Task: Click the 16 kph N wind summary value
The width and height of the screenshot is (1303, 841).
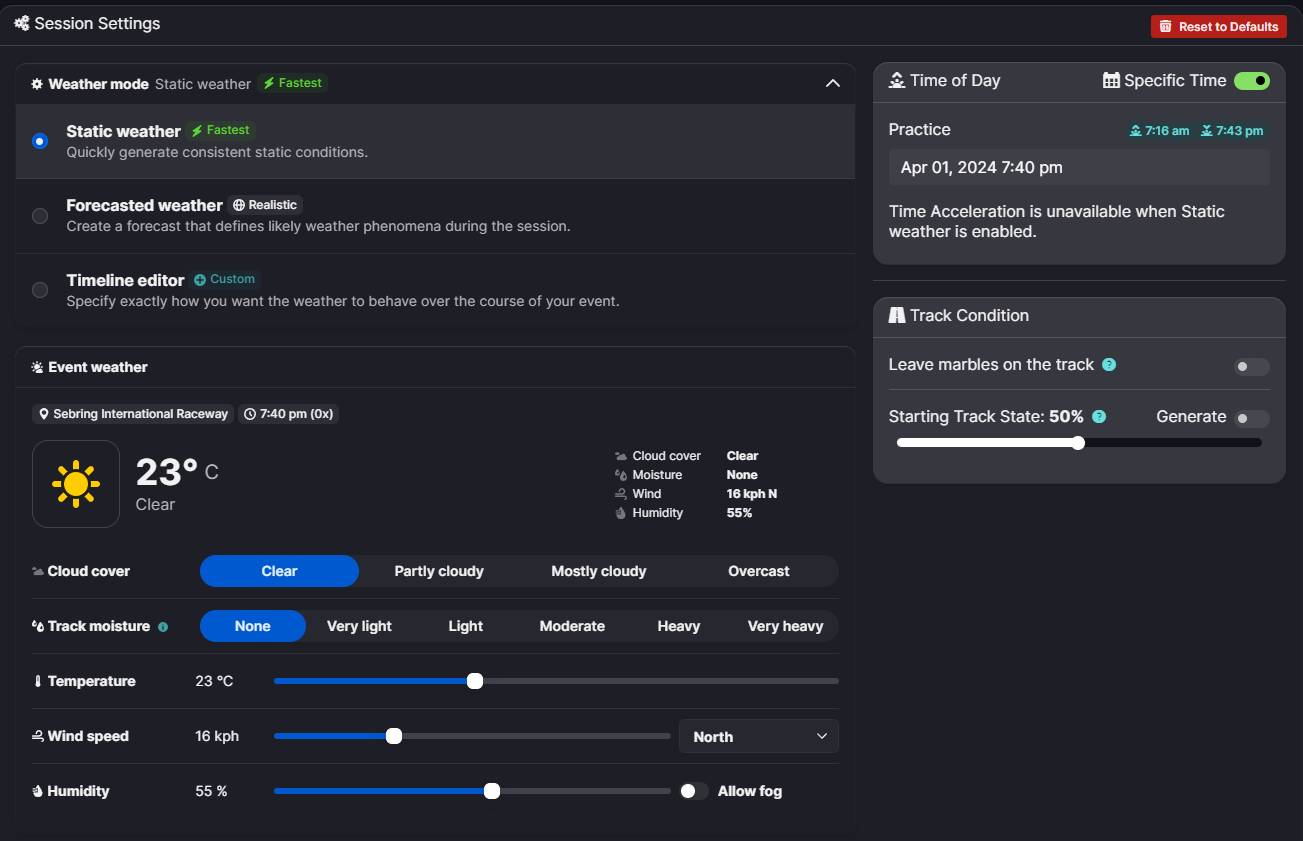Action: [752, 494]
